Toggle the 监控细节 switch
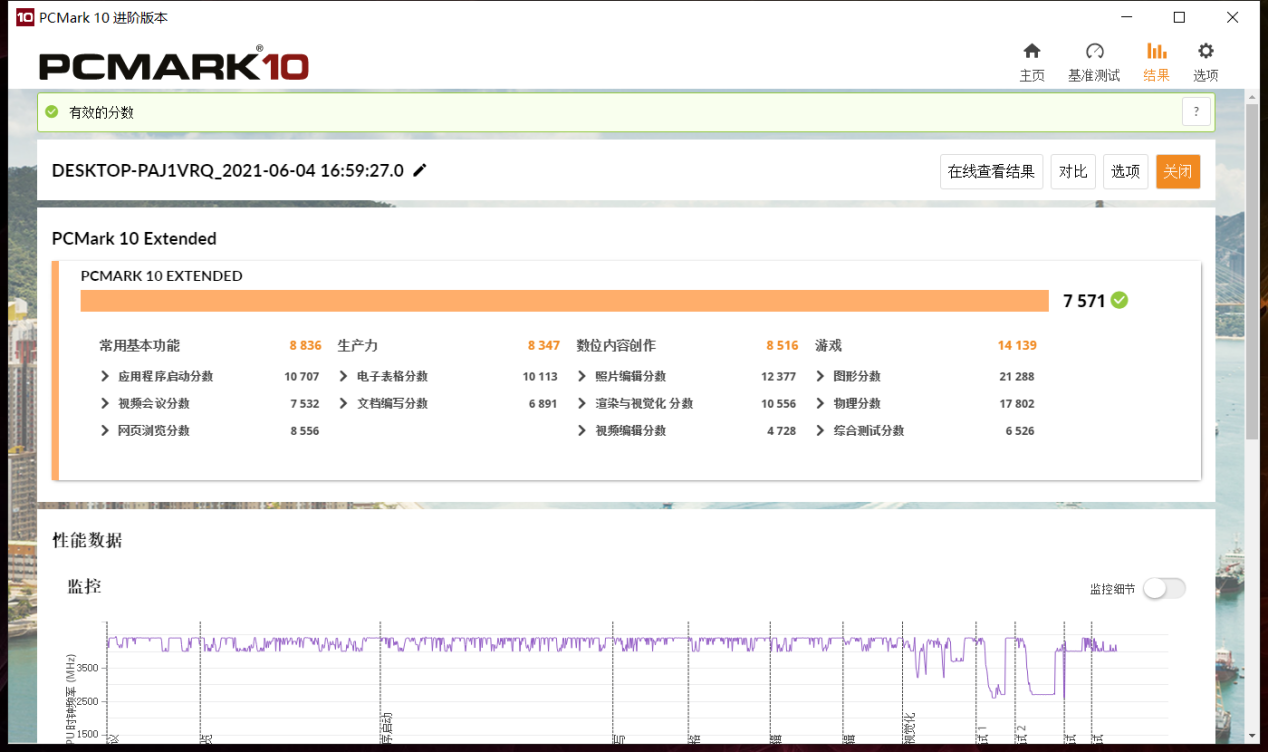 pyautogui.click(x=1164, y=588)
